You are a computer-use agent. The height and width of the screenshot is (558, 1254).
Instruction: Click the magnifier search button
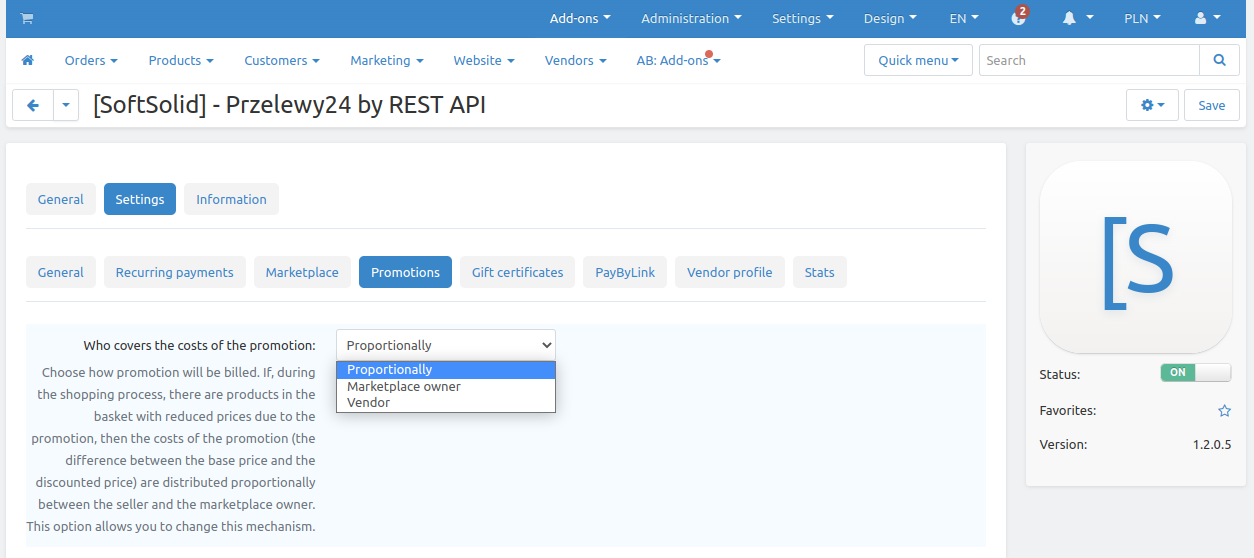(1219, 60)
